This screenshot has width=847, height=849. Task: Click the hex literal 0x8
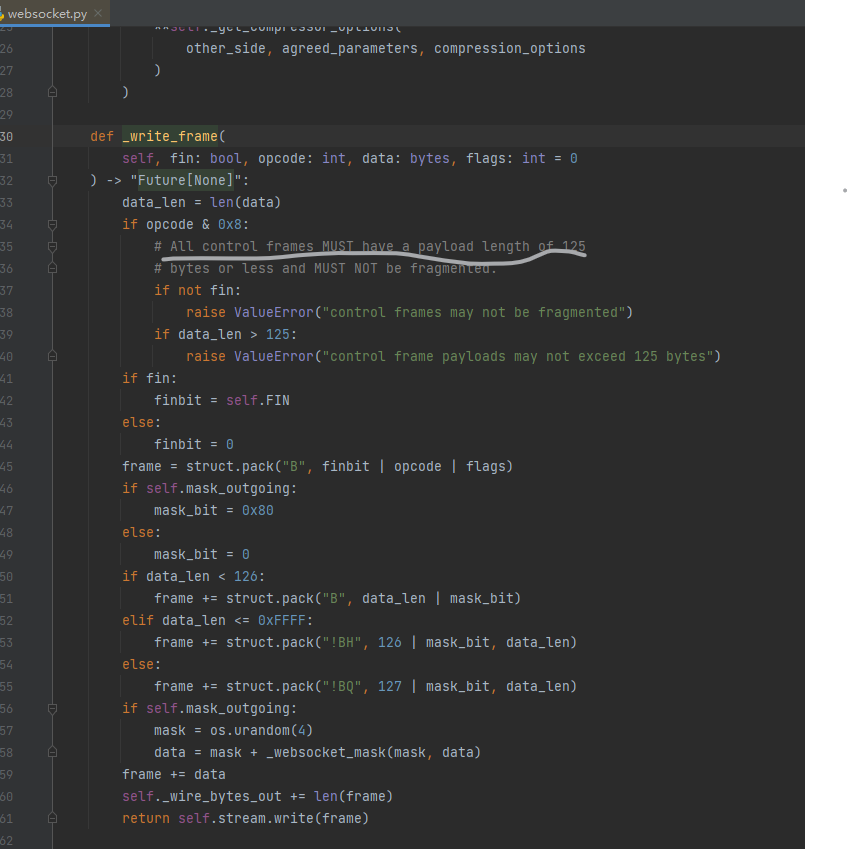click(x=230, y=224)
